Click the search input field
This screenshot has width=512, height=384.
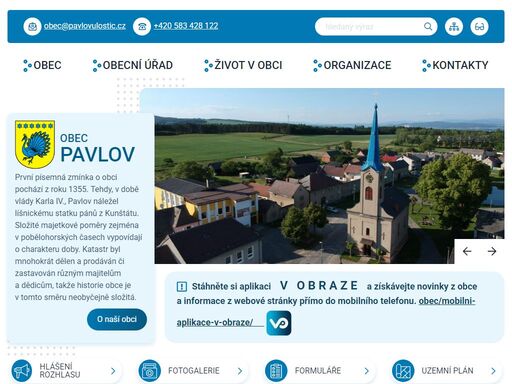coord(370,26)
